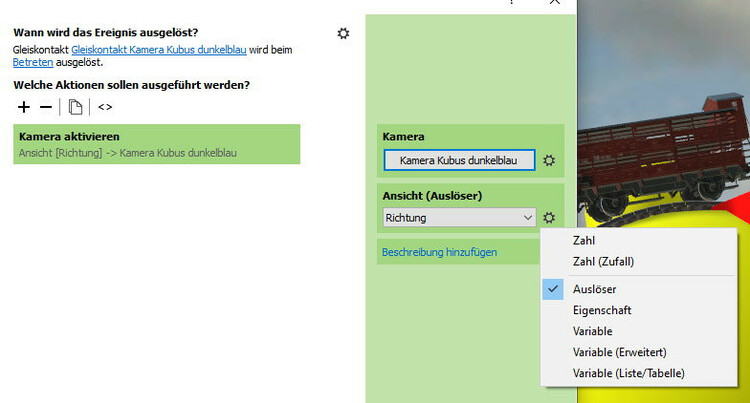Screen dimensions: 750x403
Task: Pick Variable (Liste/Tabelle) menu entry
Action: coord(628,373)
